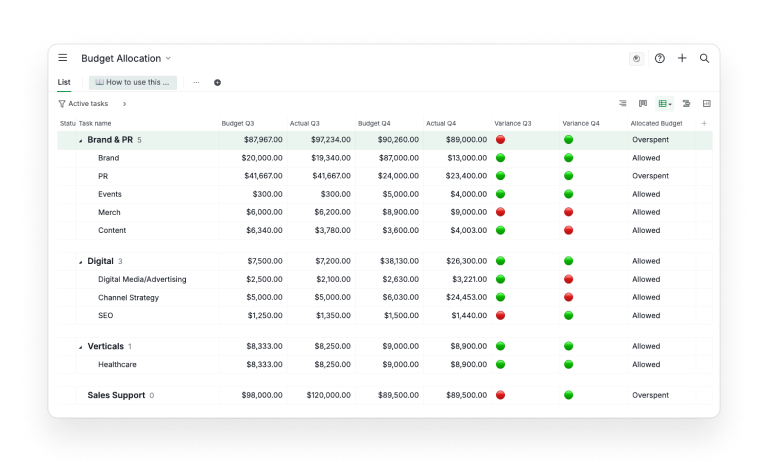Click the Task name column header
This screenshot has height=462, width=768.
point(95,123)
